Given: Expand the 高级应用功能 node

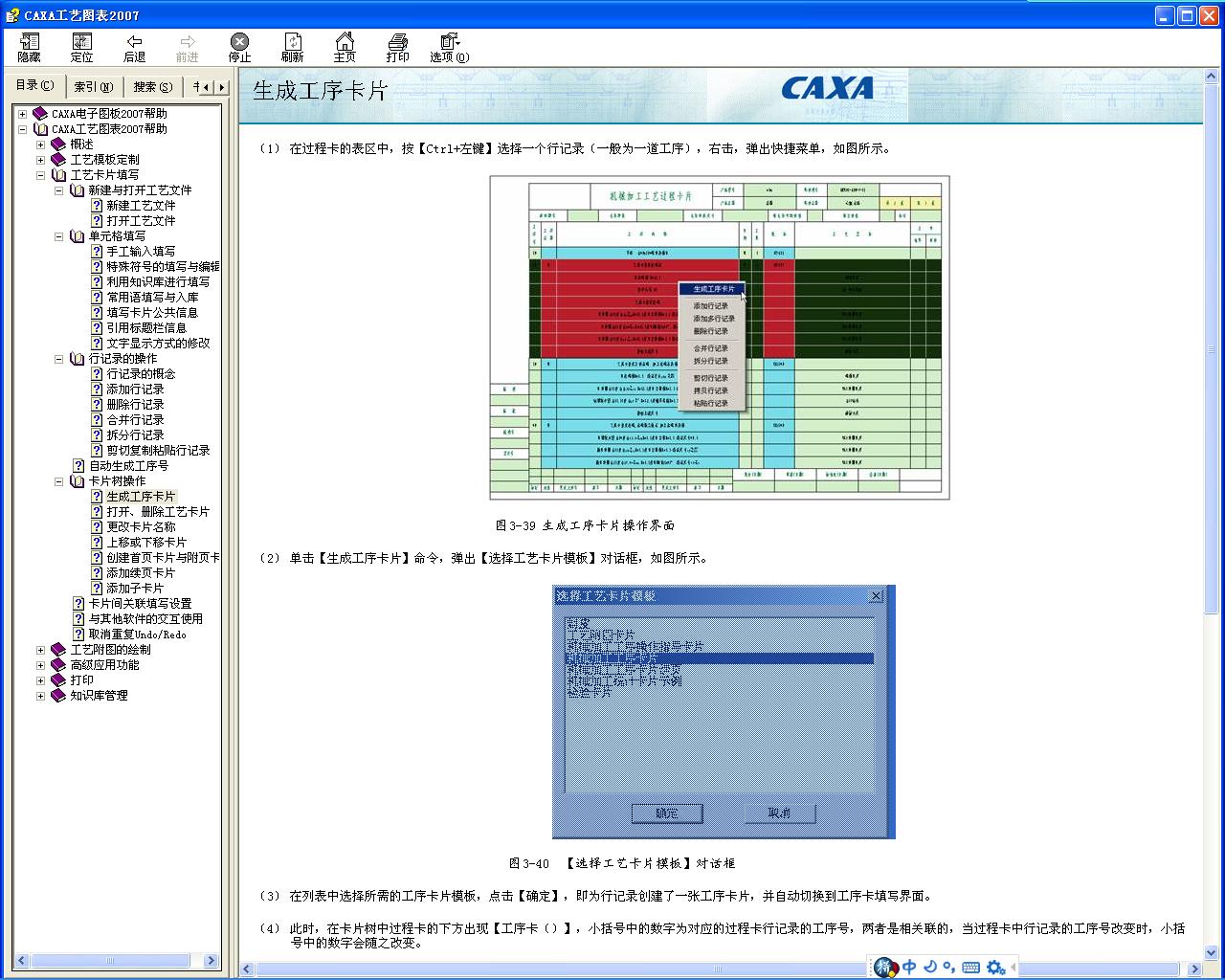Looking at the screenshot, I should coord(40,665).
